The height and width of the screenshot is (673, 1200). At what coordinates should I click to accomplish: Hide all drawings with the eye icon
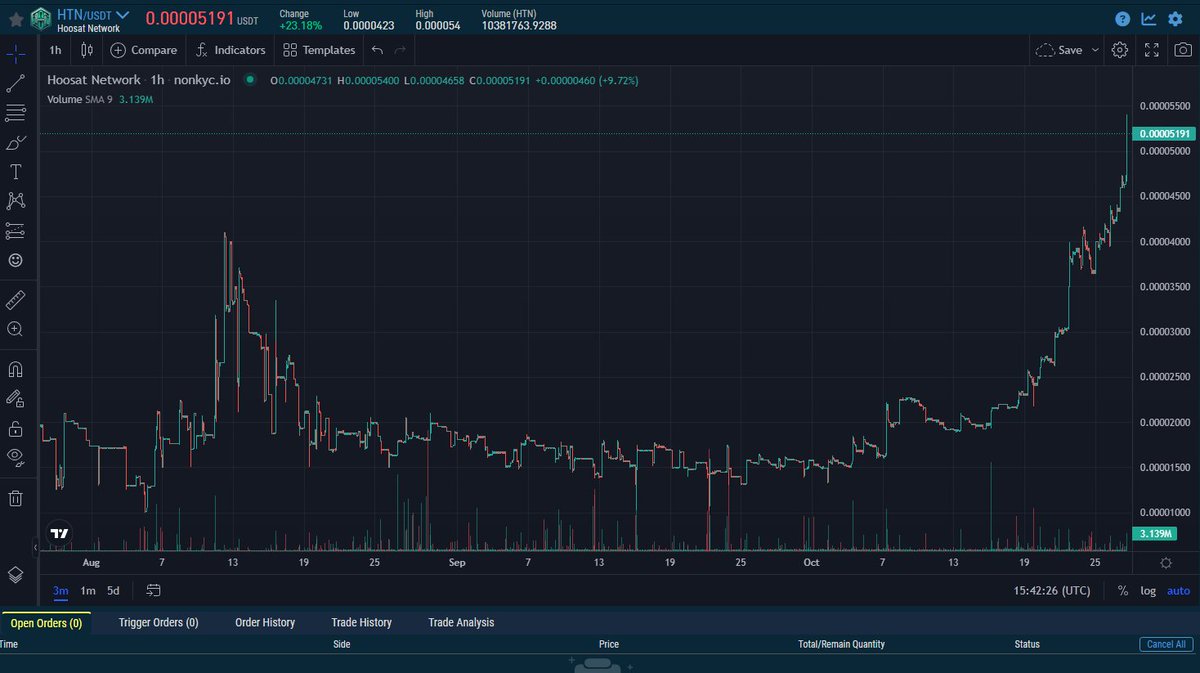tap(14, 457)
